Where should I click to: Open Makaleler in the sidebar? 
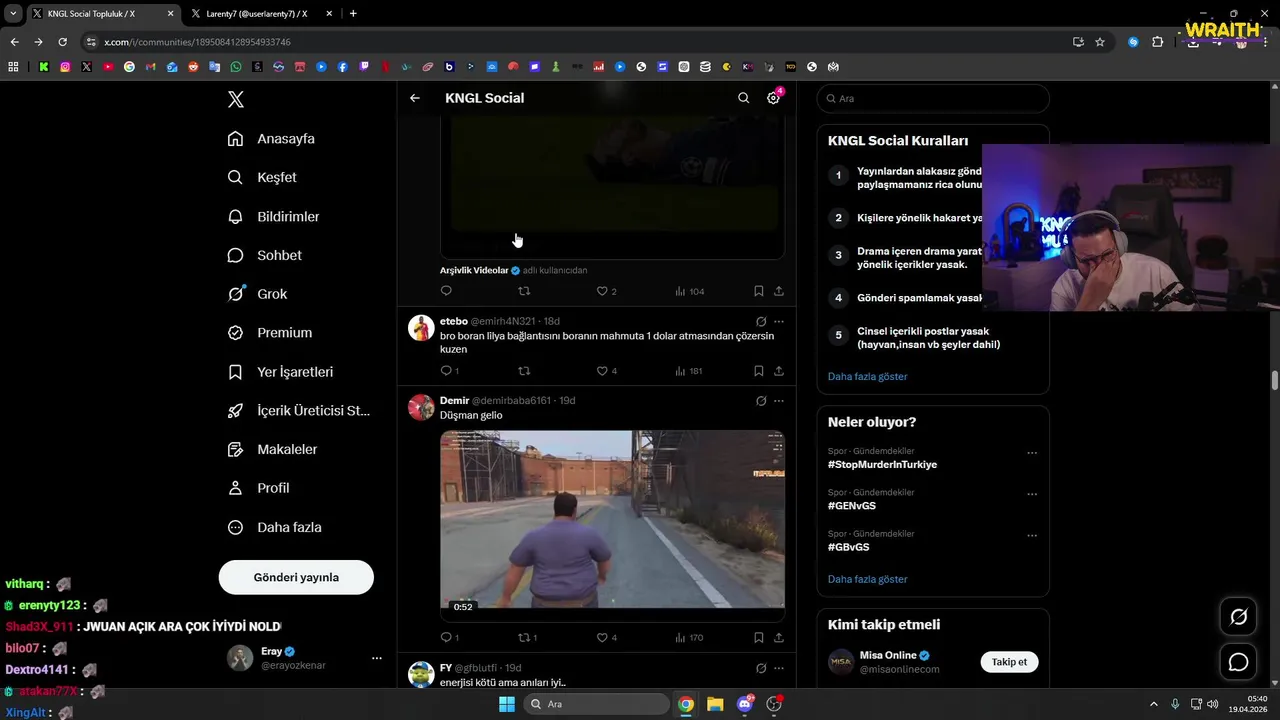(x=272, y=450)
